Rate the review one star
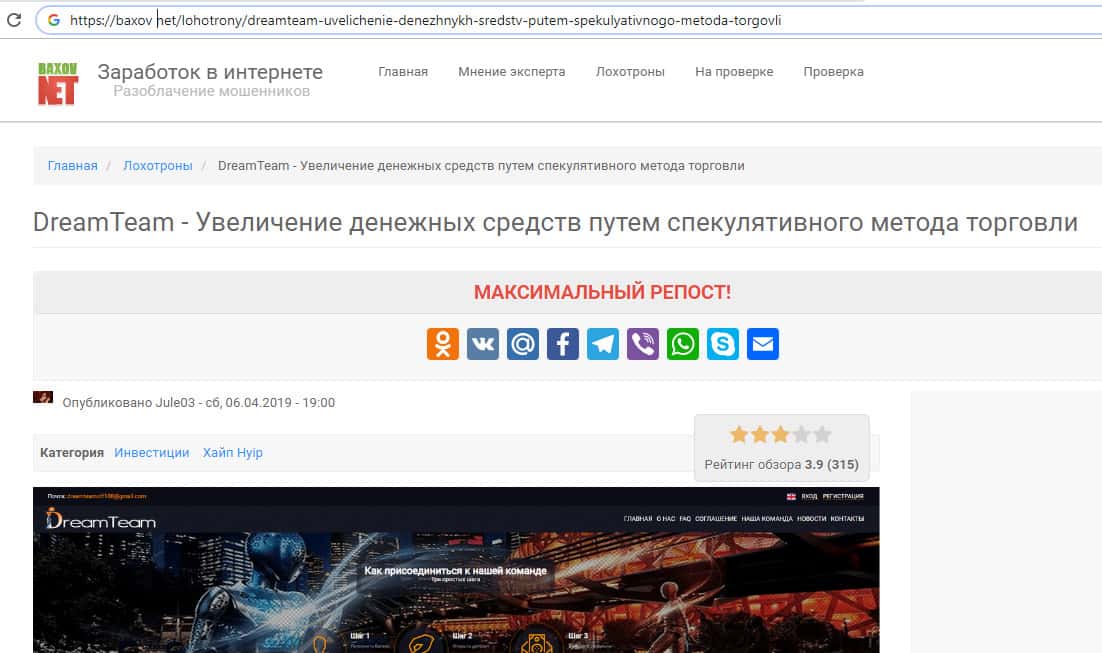1102x653 pixels. click(739, 434)
